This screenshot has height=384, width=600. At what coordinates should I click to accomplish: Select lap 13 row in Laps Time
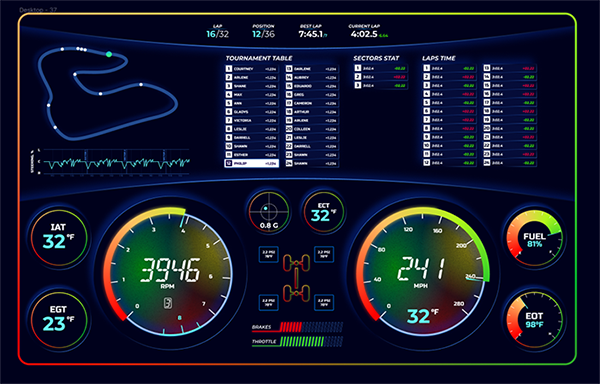(510, 68)
